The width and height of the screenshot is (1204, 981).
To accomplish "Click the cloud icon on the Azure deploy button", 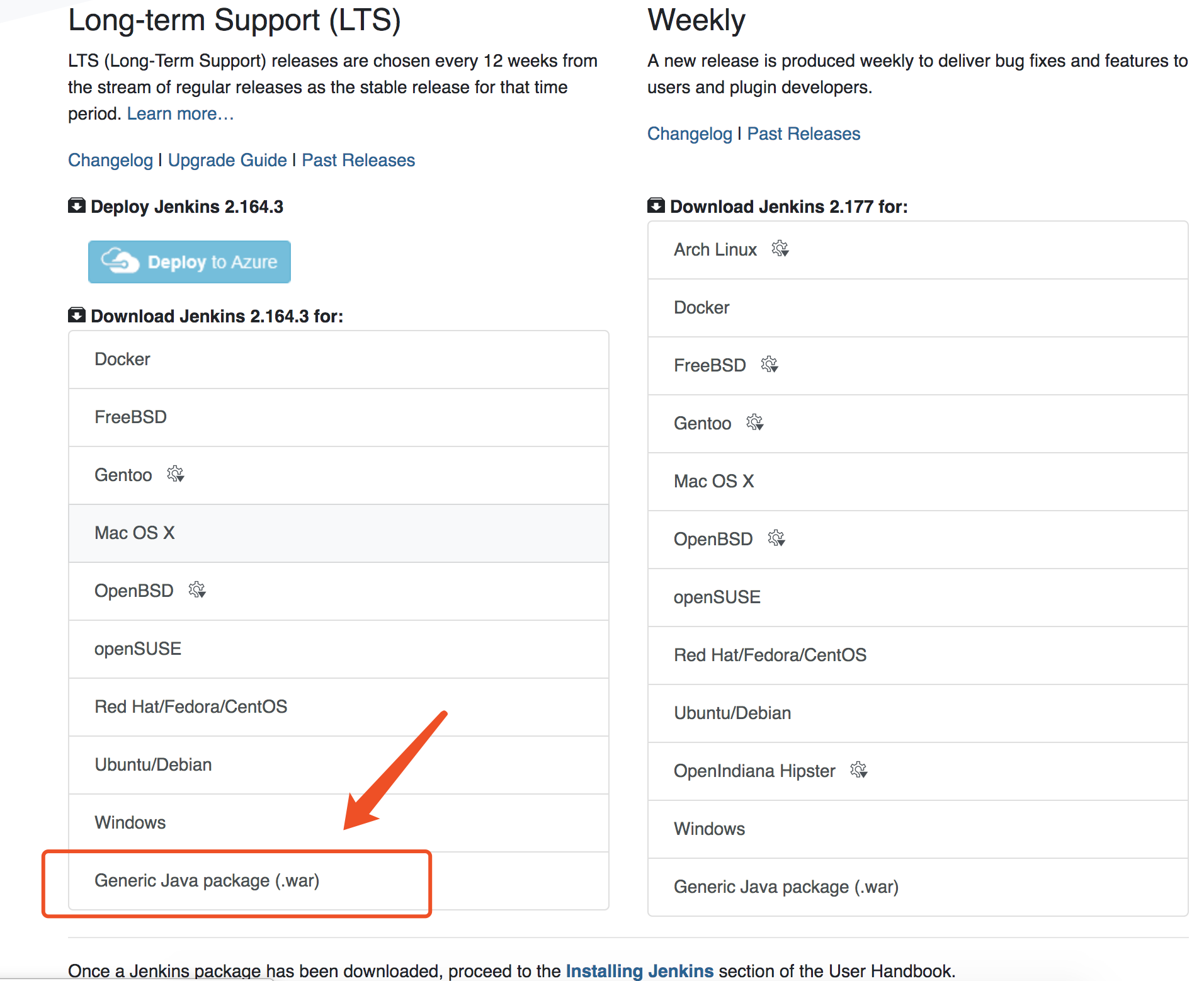I will [x=120, y=261].
